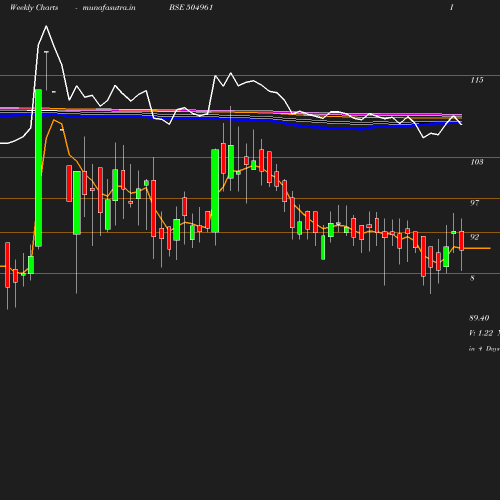This screenshot has width=500, height=500.
Task: Click the 'in 4 Days' text
Action: 484,349
